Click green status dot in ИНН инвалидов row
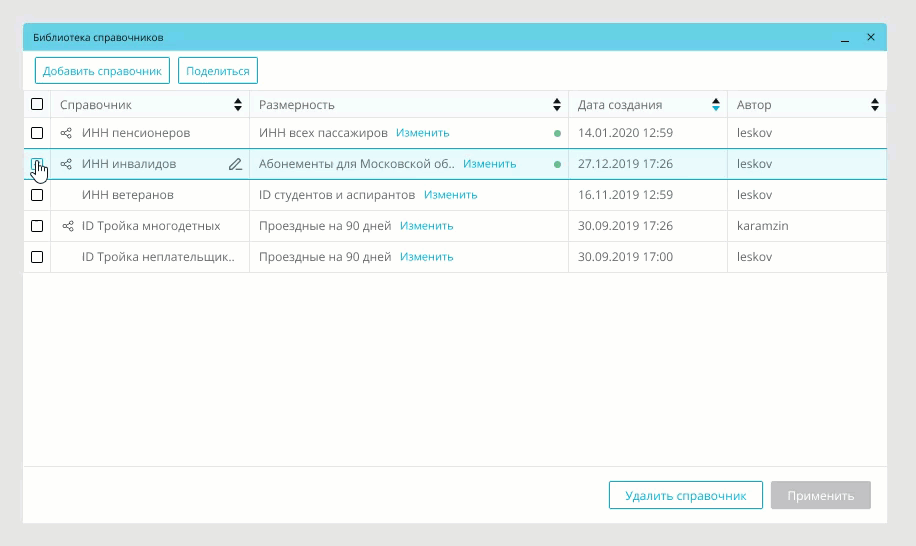Image resolution: width=916 pixels, height=546 pixels. 557,164
